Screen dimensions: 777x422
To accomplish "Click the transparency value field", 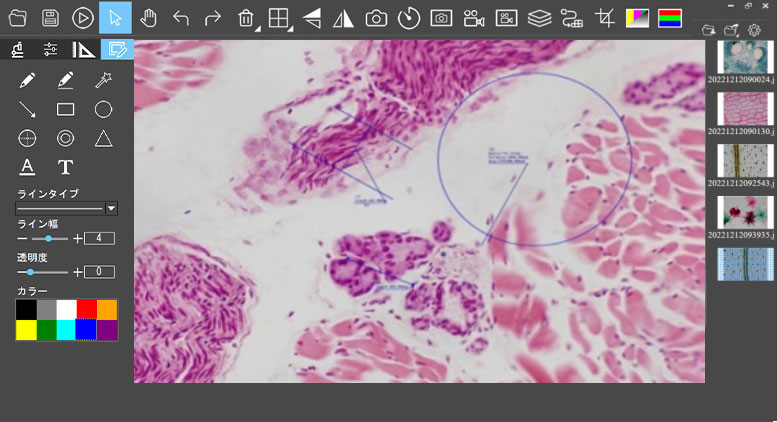I will 99,272.
